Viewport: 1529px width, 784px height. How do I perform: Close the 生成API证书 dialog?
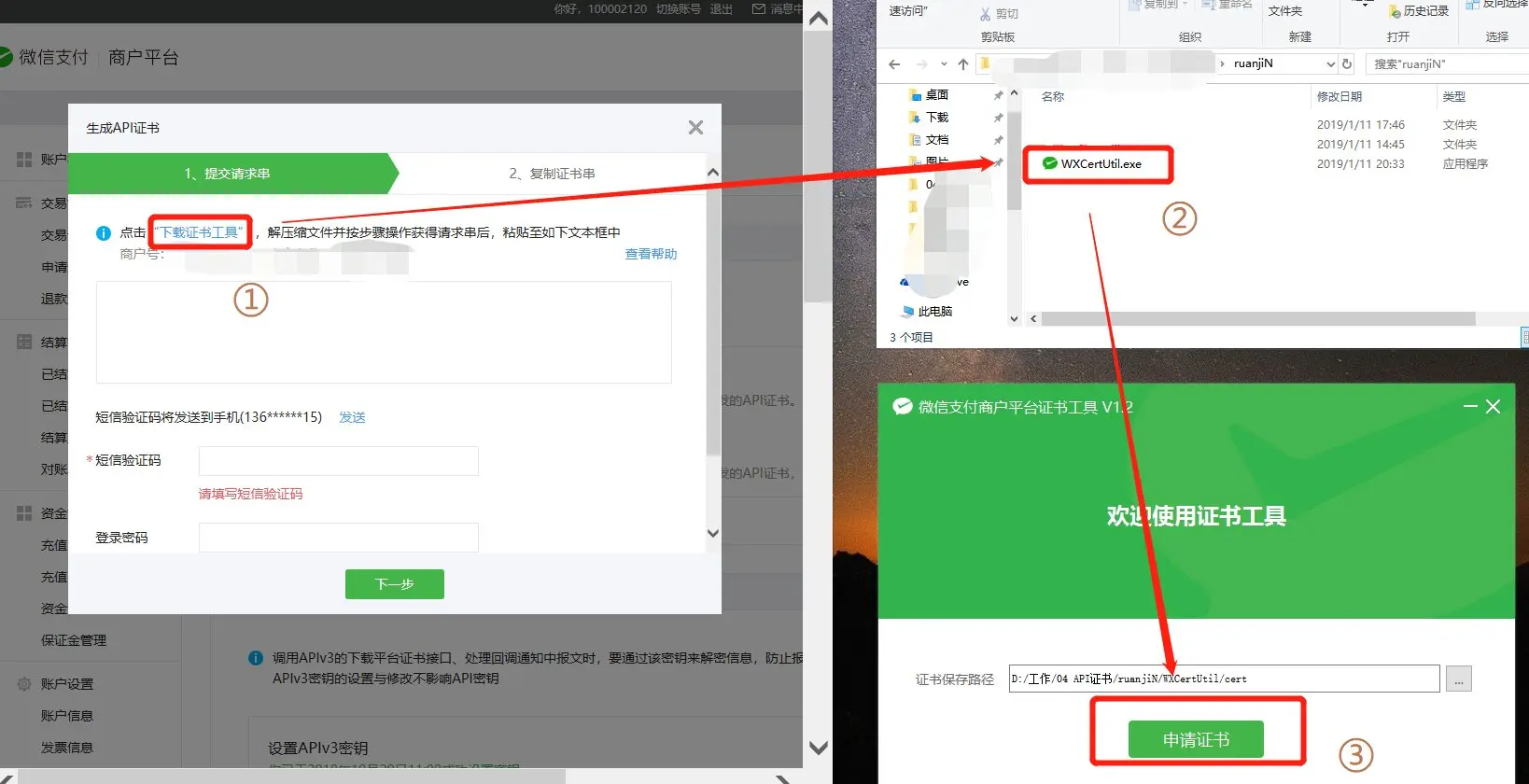click(x=695, y=128)
